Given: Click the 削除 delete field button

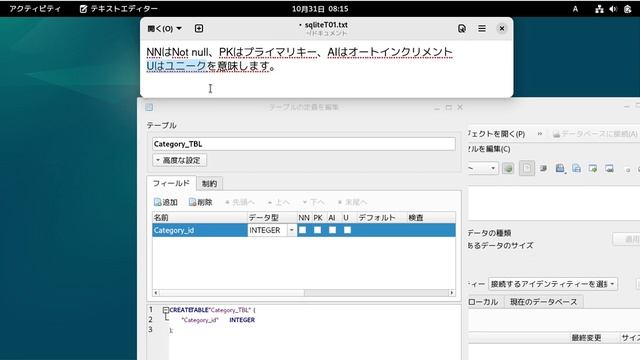Looking at the screenshot, I should click(201, 202).
